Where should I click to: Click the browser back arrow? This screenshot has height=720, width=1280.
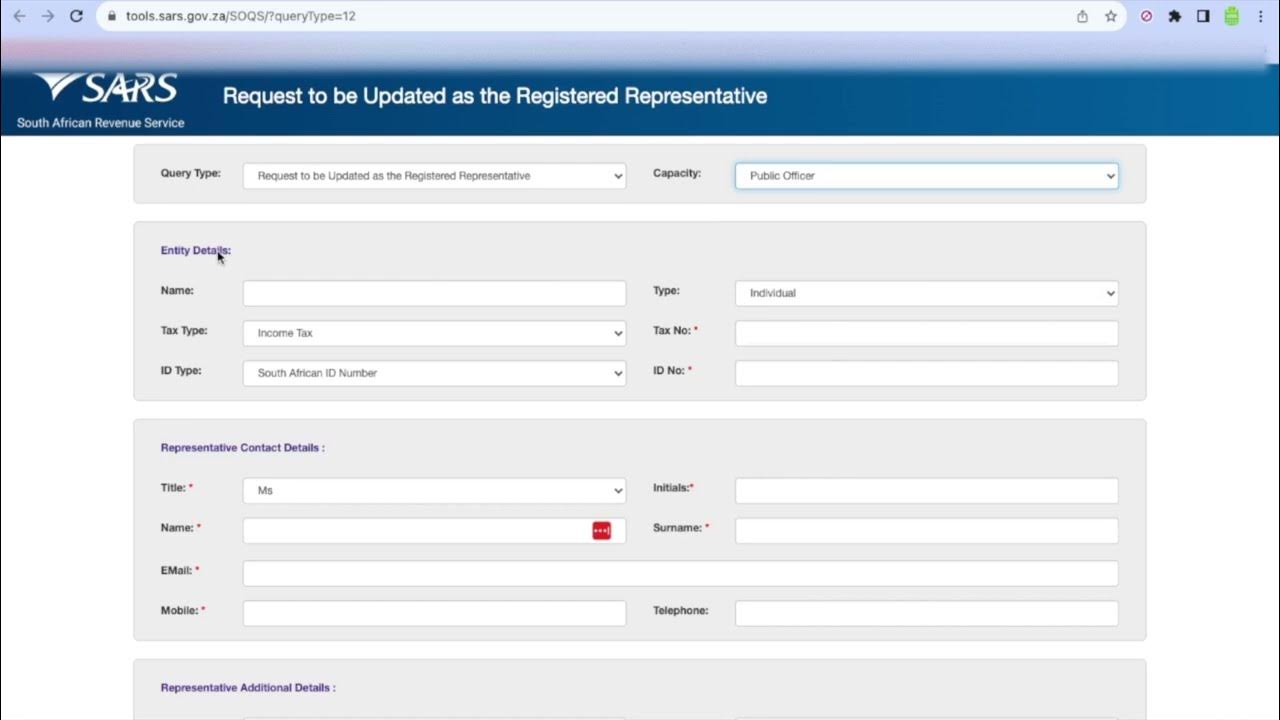pyautogui.click(x=19, y=16)
